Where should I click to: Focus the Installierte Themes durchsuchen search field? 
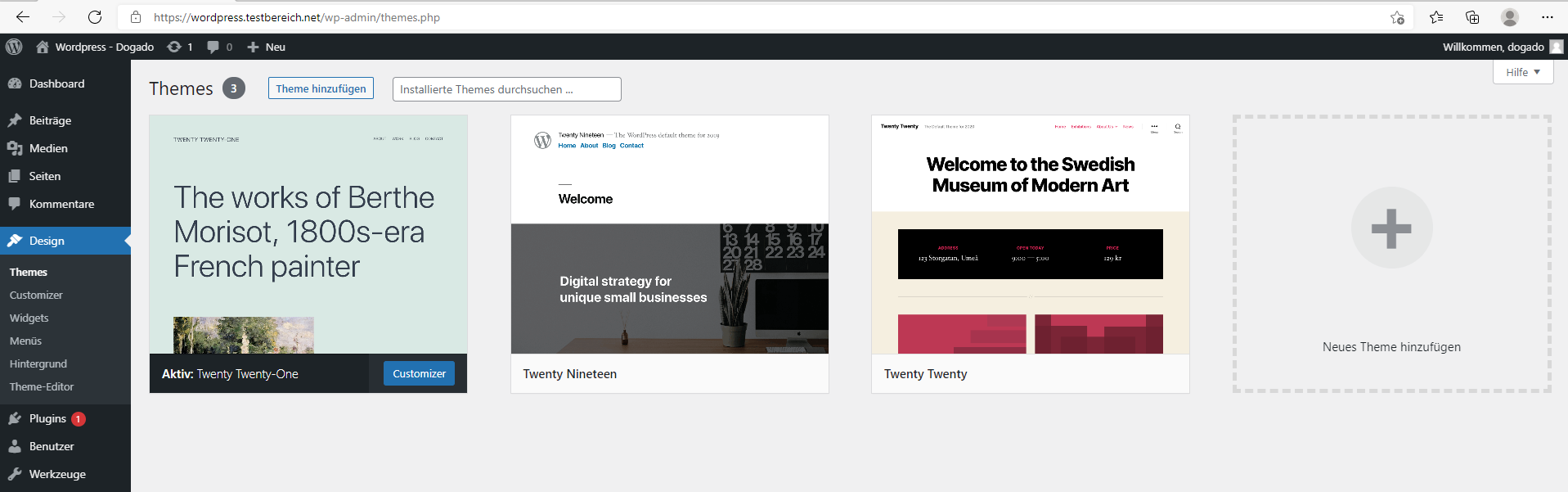(507, 89)
